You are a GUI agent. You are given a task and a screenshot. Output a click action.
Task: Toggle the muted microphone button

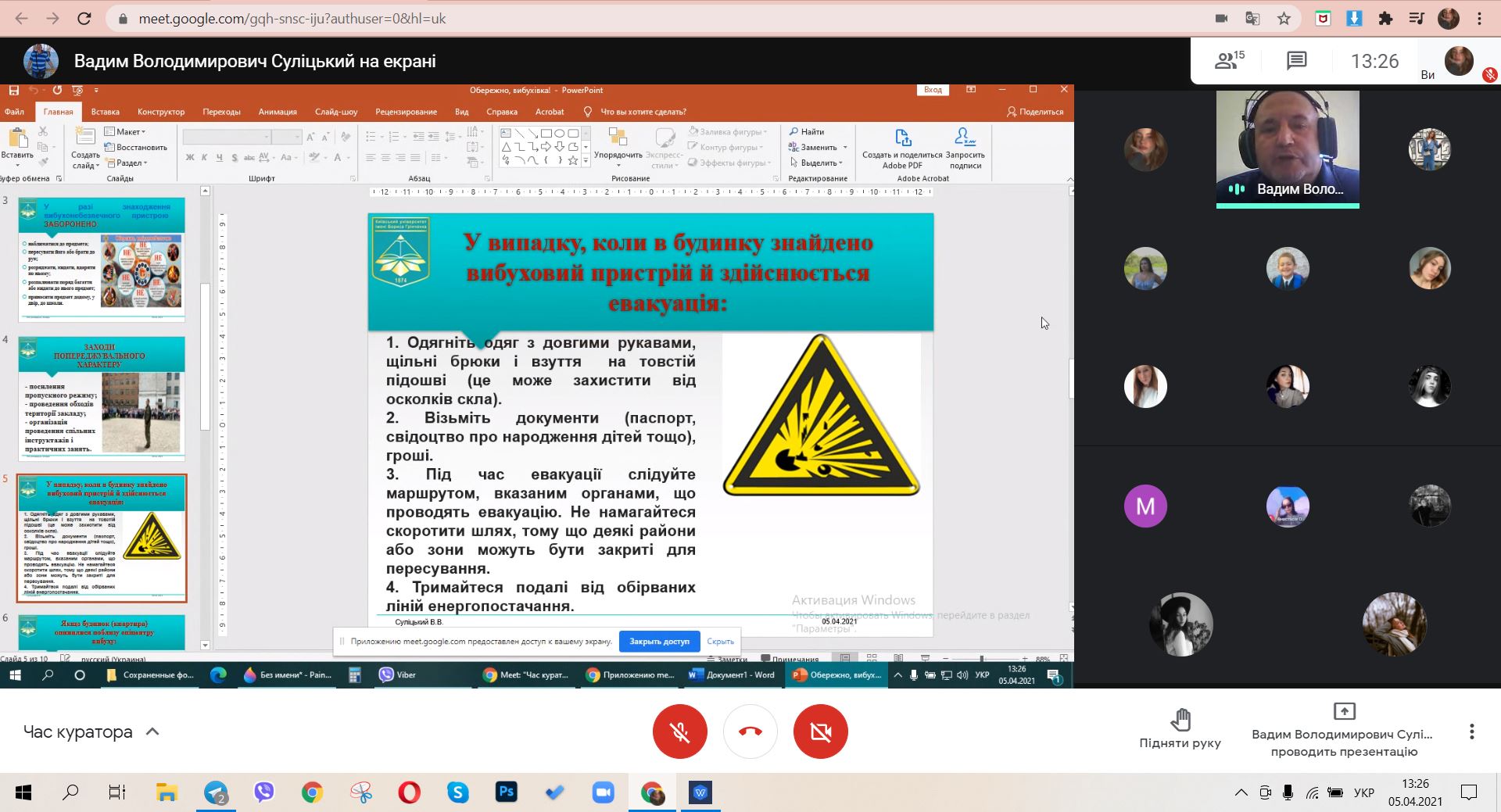[679, 732]
